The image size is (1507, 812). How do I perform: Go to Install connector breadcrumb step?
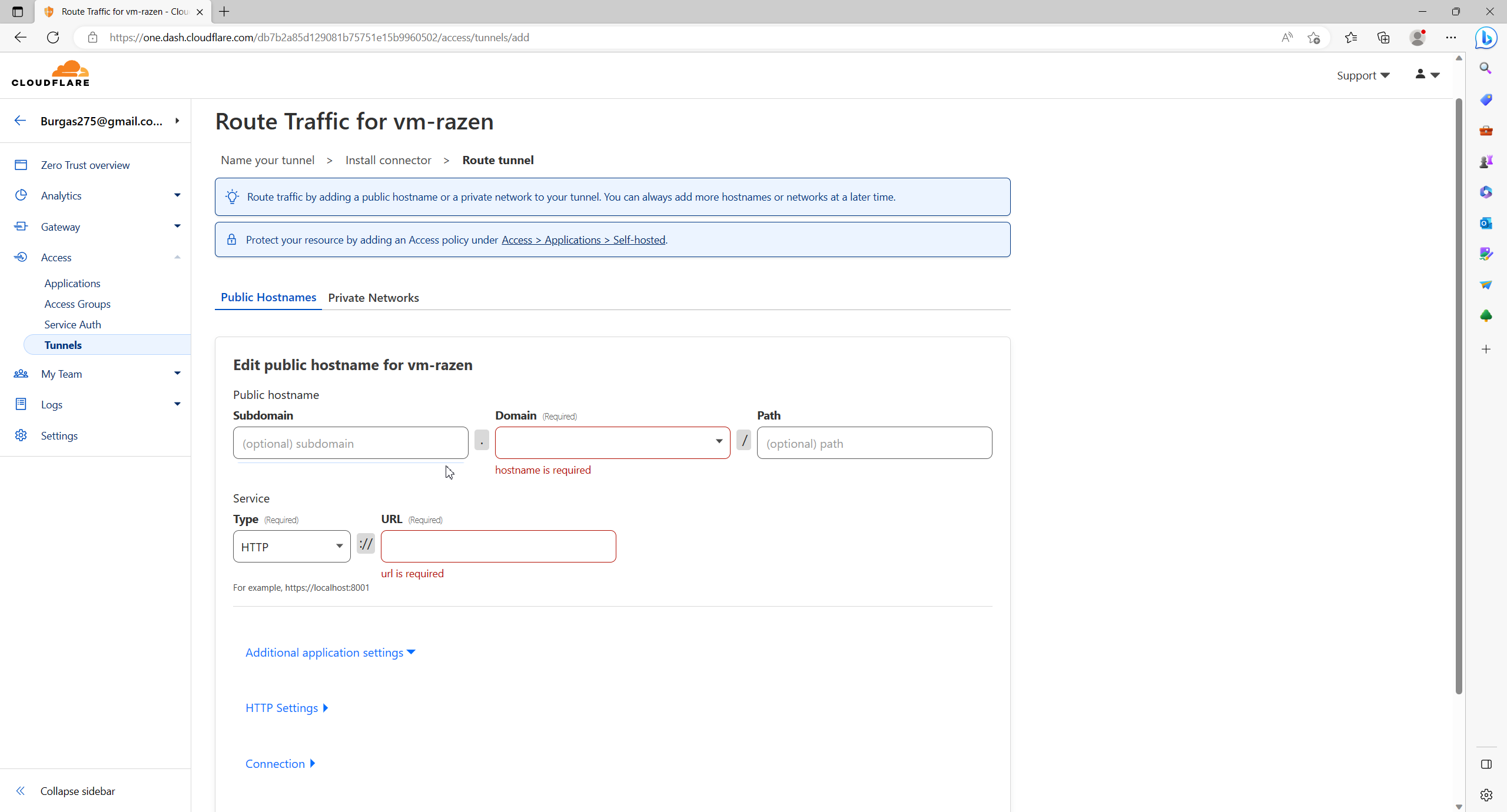388,160
